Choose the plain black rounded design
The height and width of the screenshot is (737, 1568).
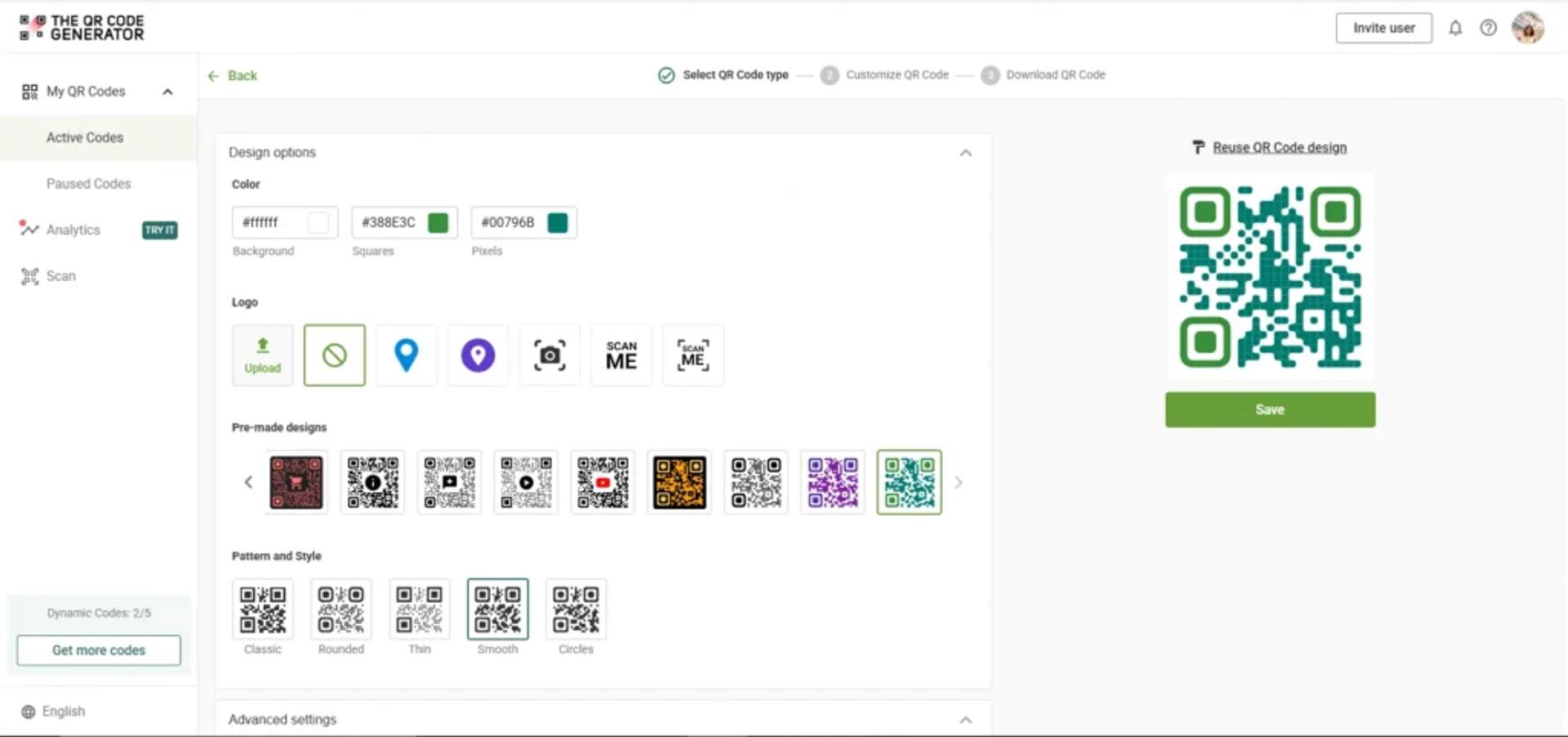756,482
